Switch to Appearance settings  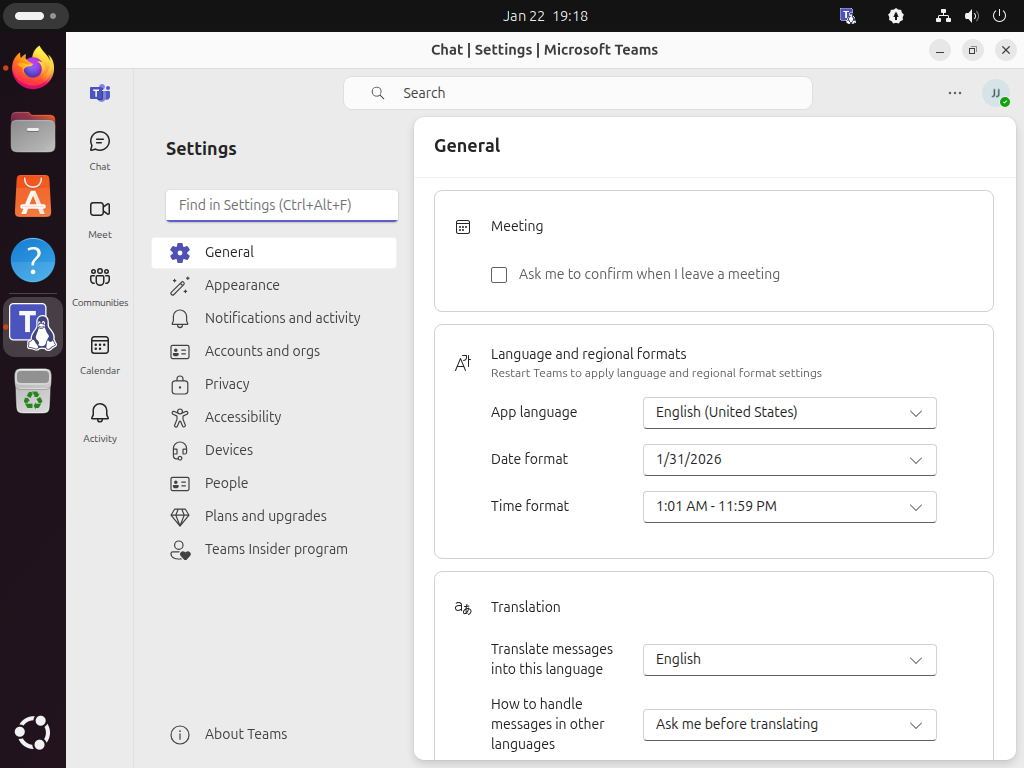[243, 285]
